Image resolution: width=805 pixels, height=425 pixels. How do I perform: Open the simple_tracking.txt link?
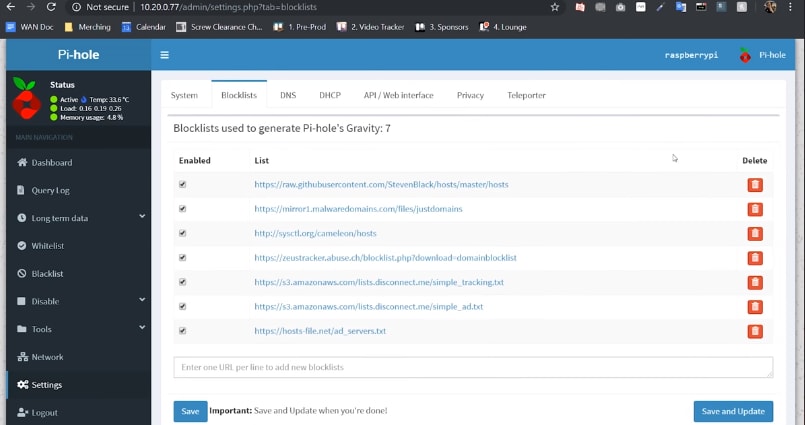[379, 282]
